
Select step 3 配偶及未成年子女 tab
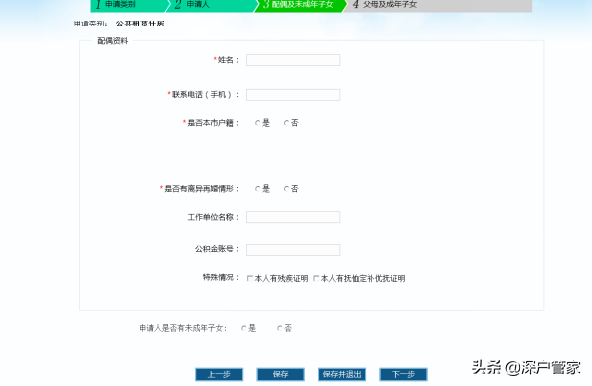300,5
